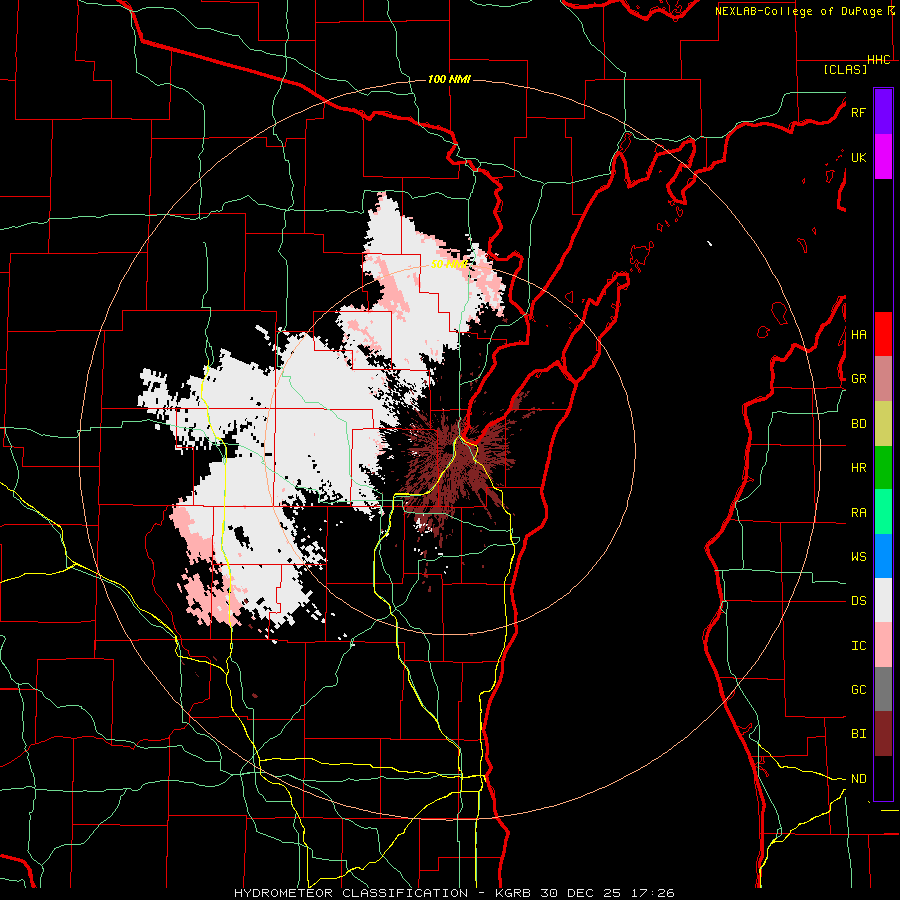Select the gray GC legend swatch
The height and width of the screenshot is (900, 900).
point(883,689)
